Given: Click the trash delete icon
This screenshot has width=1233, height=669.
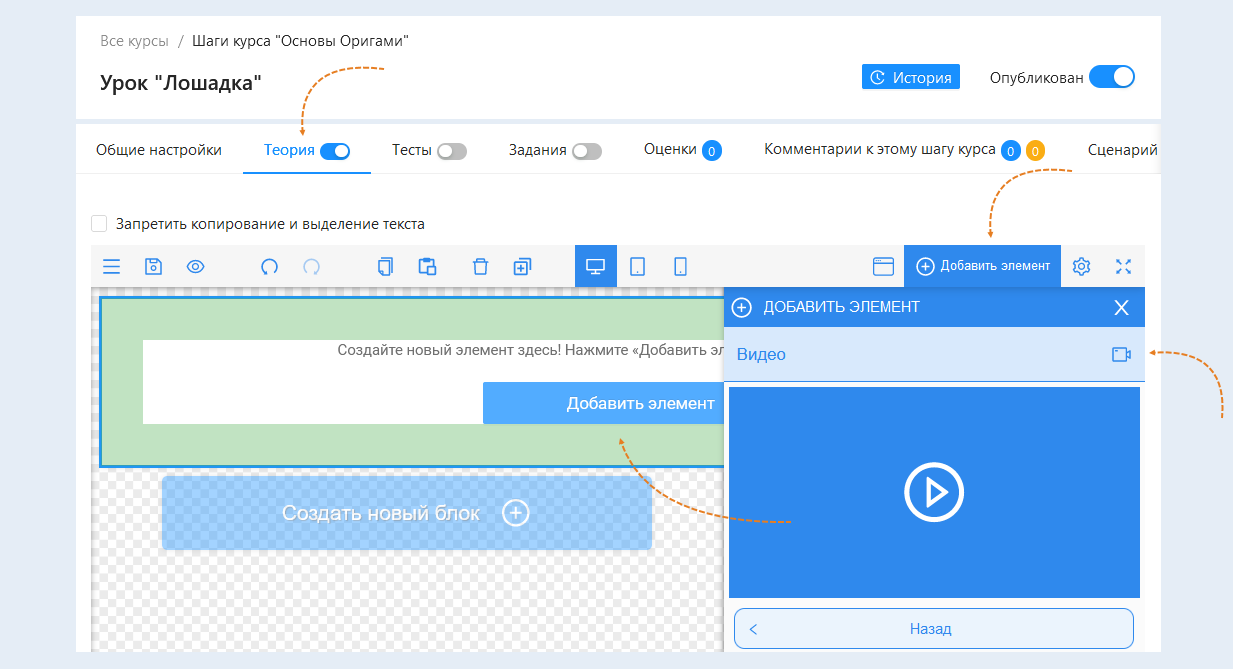Looking at the screenshot, I should (x=480, y=266).
